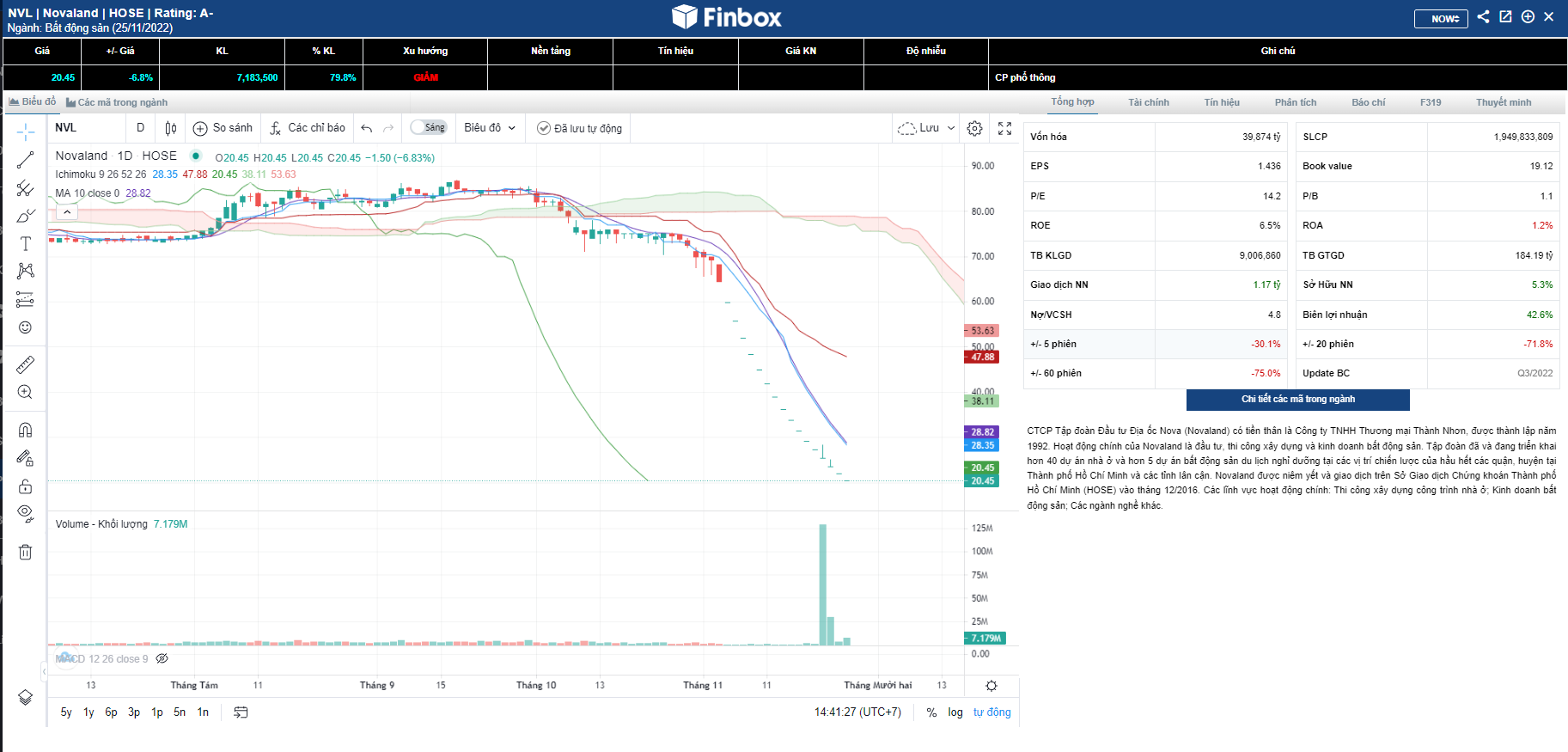Activate the zoom in tool

coord(26,392)
